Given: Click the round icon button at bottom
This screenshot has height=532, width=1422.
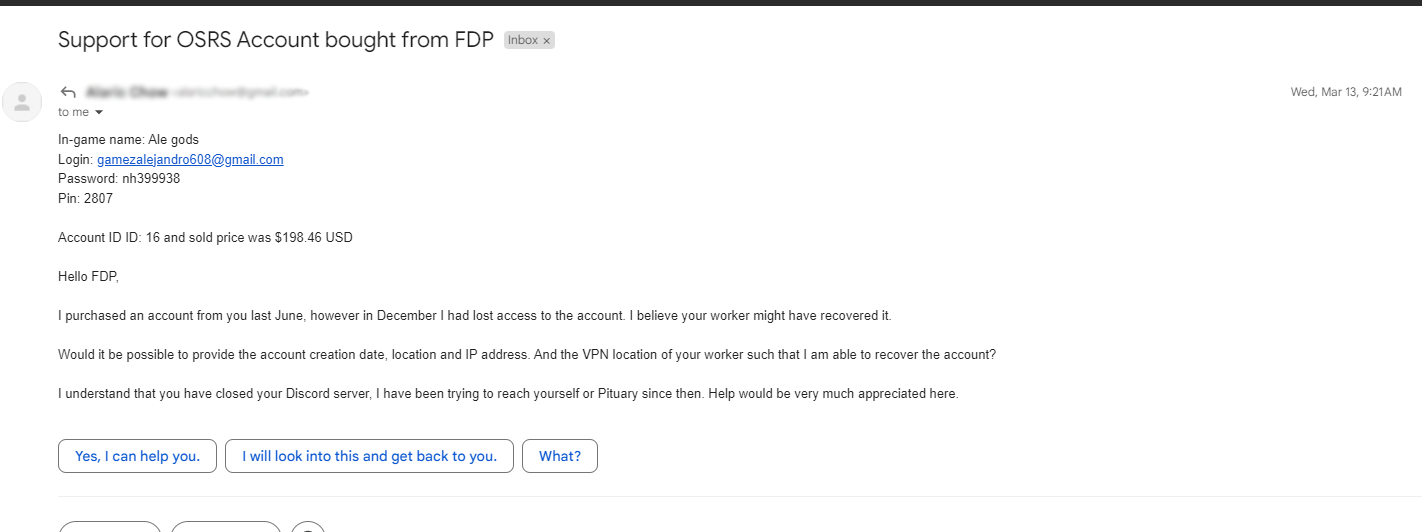Looking at the screenshot, I should [308, 527].
